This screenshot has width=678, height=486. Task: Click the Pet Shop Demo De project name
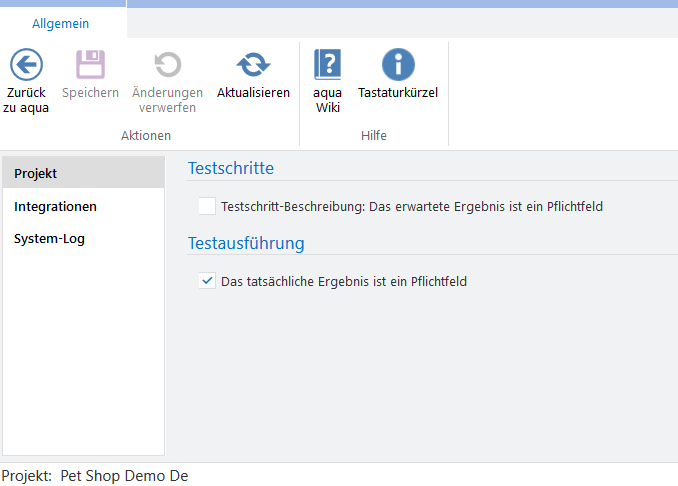click(x=124, y=476)
